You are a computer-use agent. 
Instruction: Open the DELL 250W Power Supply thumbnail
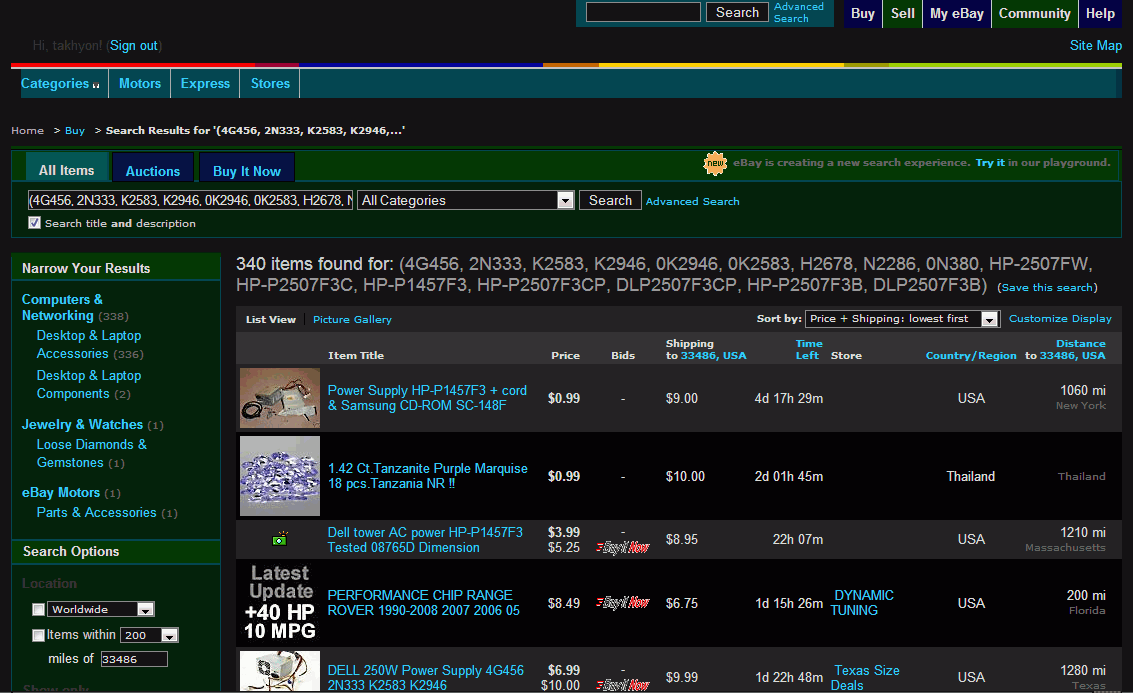click(x=280, y=671)
